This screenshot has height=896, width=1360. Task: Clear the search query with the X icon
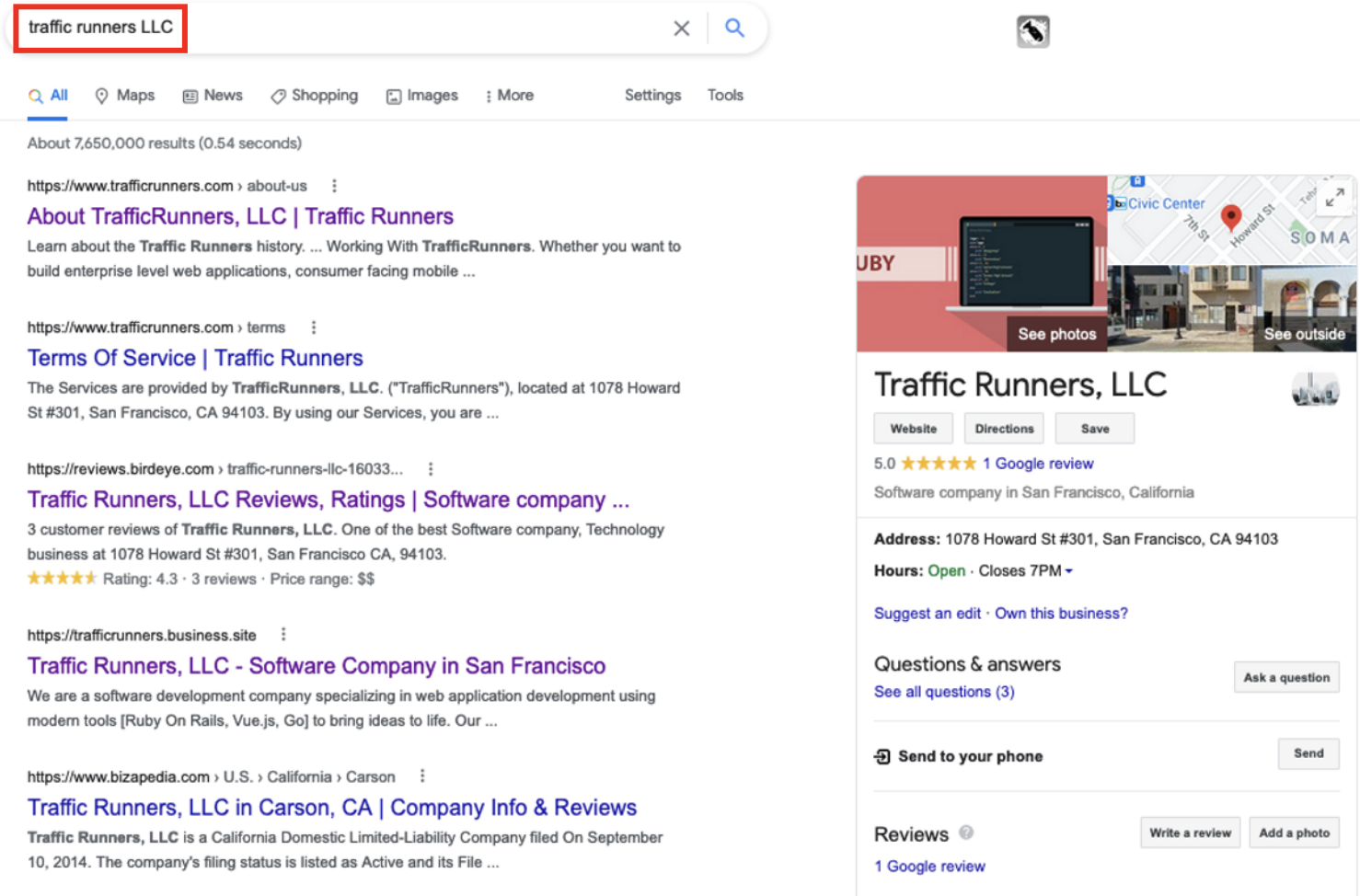pos(681,28)
